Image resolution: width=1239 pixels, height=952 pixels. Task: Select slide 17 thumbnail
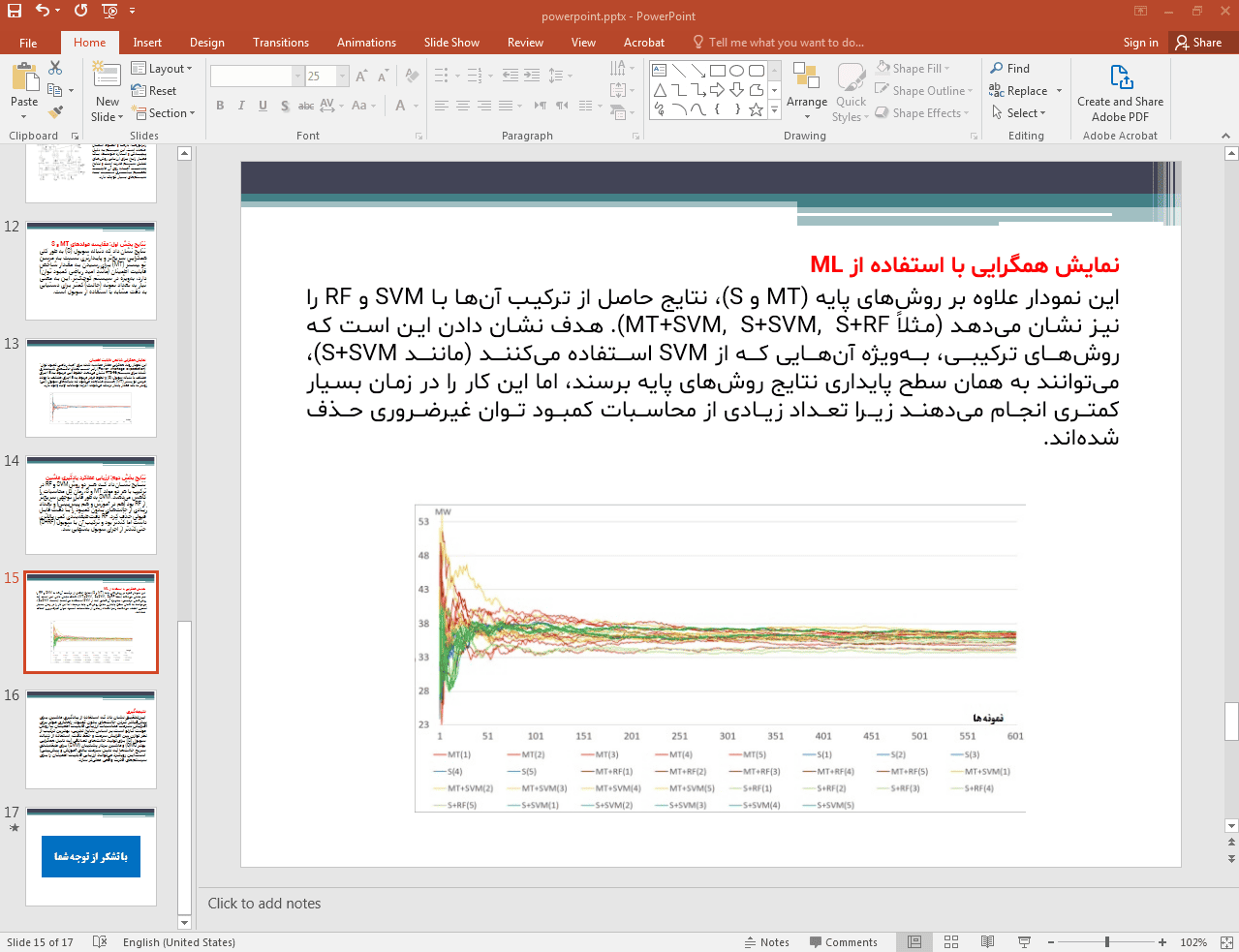tap(91, 857)
